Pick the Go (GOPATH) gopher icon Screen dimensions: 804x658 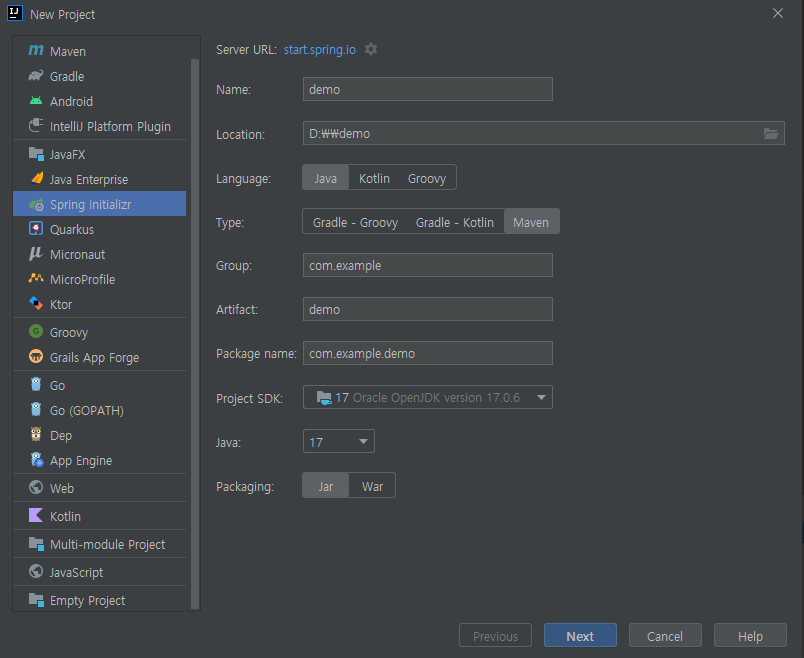pyautogui.click(x=36, y=410)
